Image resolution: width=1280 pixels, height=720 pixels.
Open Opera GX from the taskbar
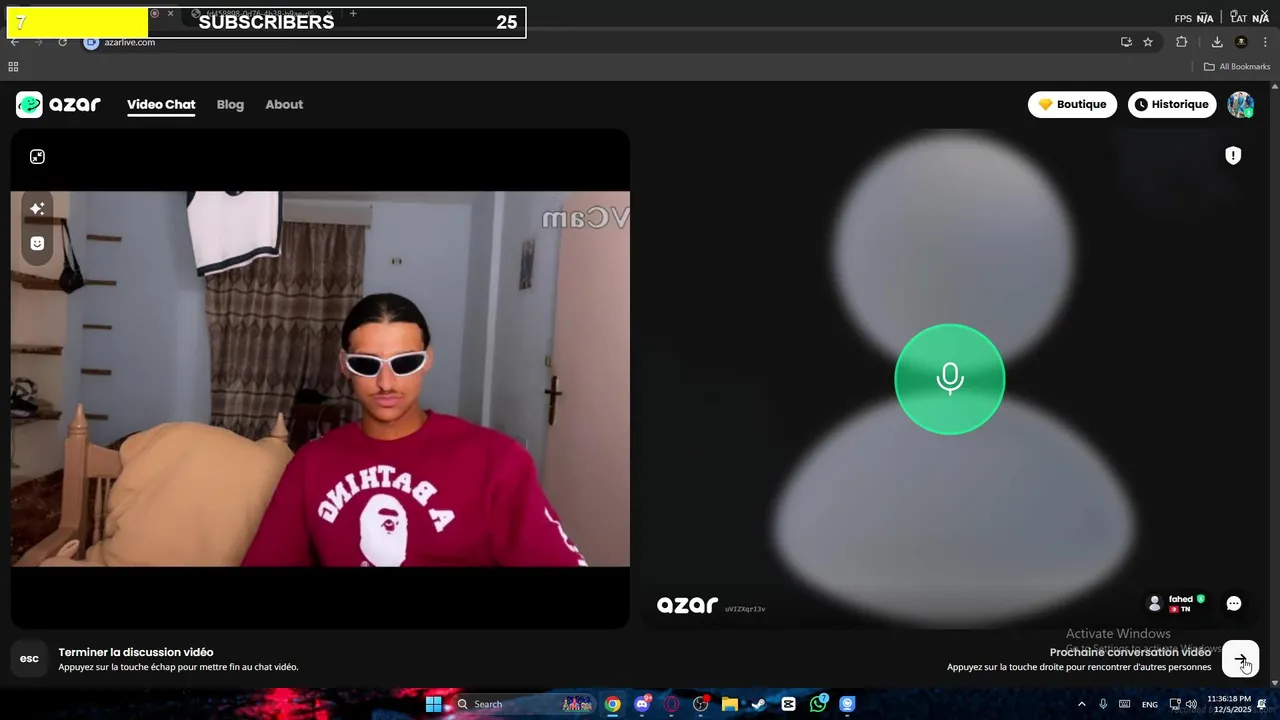672,704
